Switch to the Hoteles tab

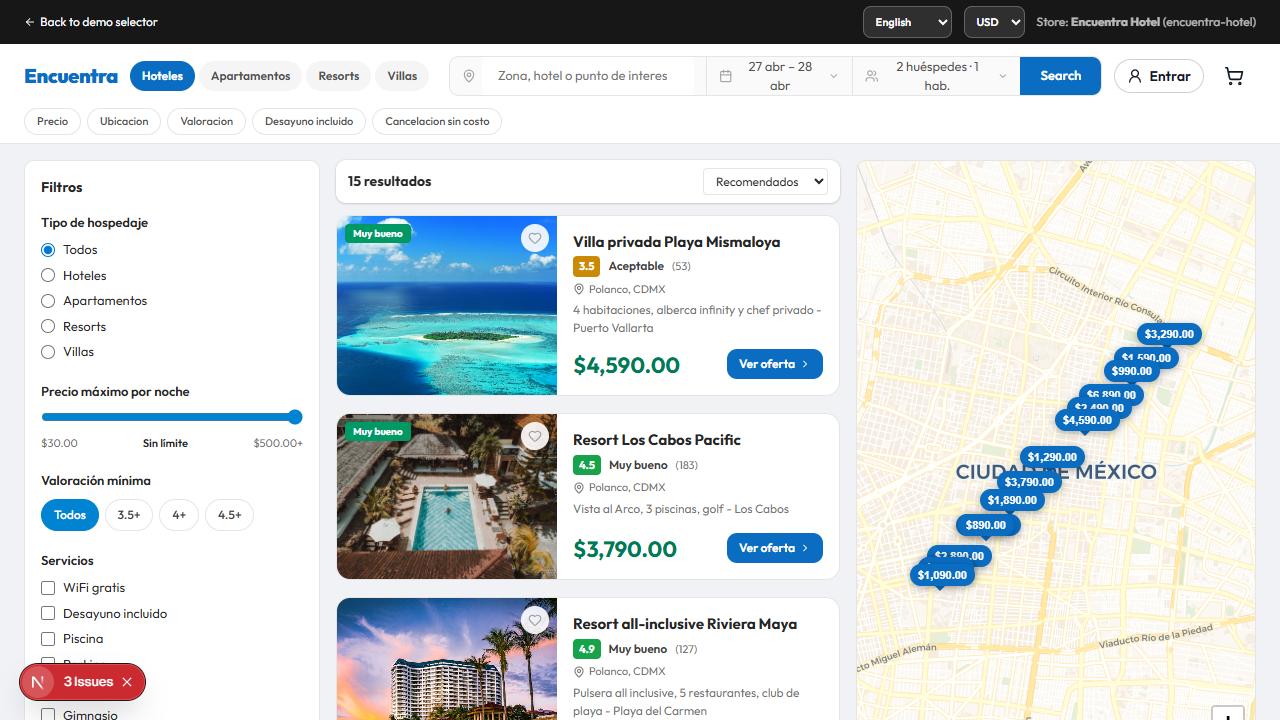click(x=162, y=76)
